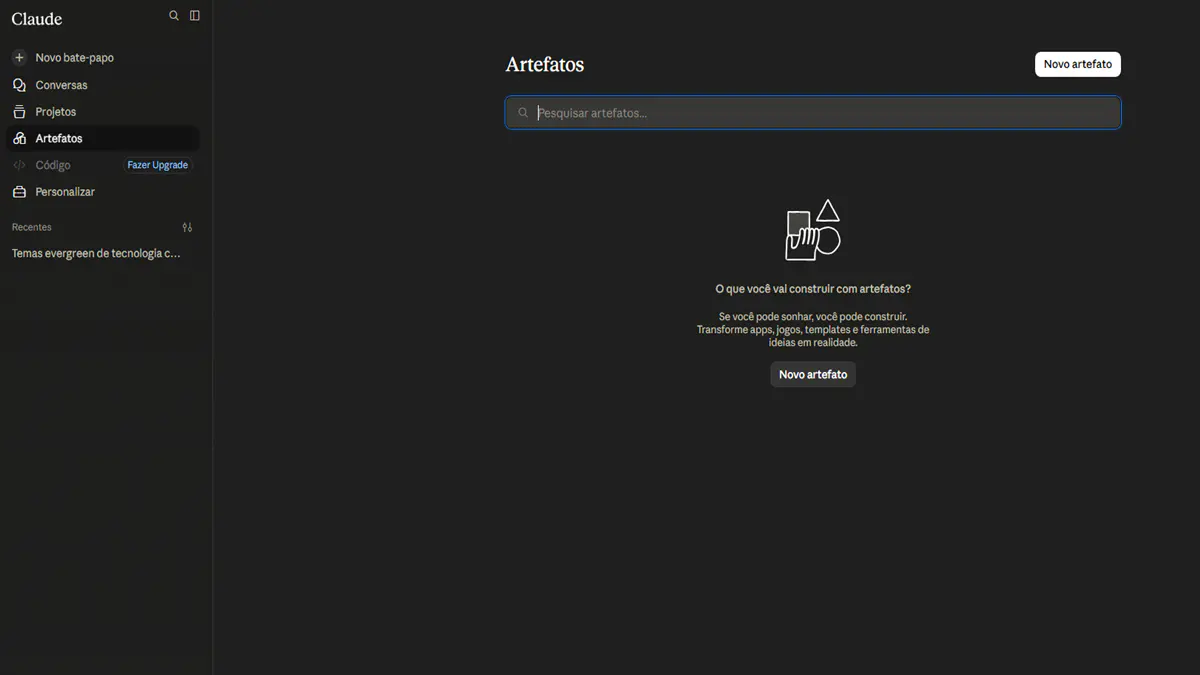Click the centered dark Novo artefato button
Viewport: 1200px width, 675px height.
tap(813, 374)
